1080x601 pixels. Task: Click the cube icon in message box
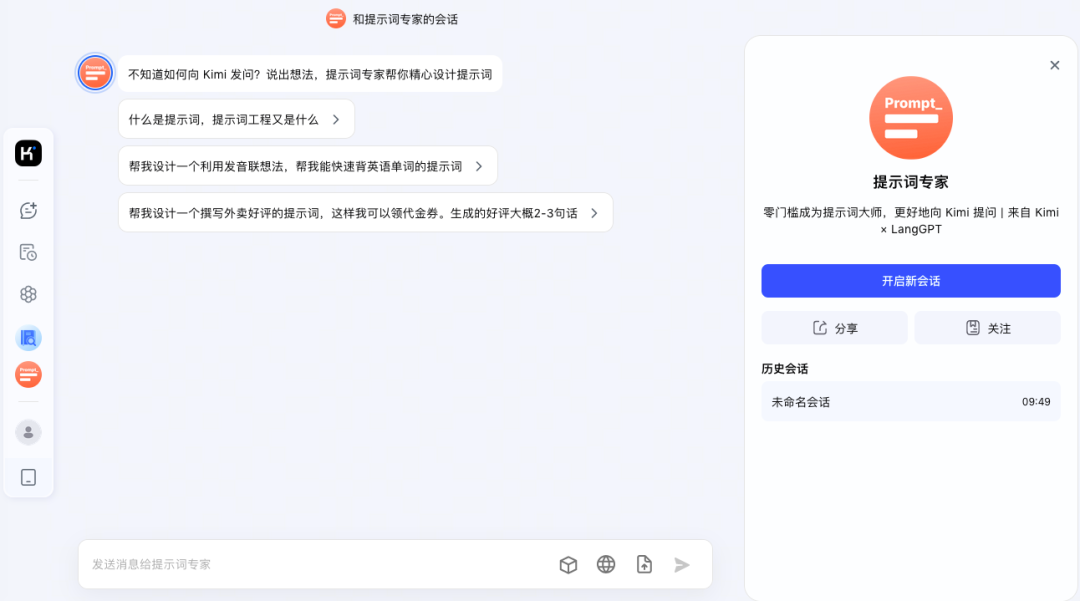(568, 565)
